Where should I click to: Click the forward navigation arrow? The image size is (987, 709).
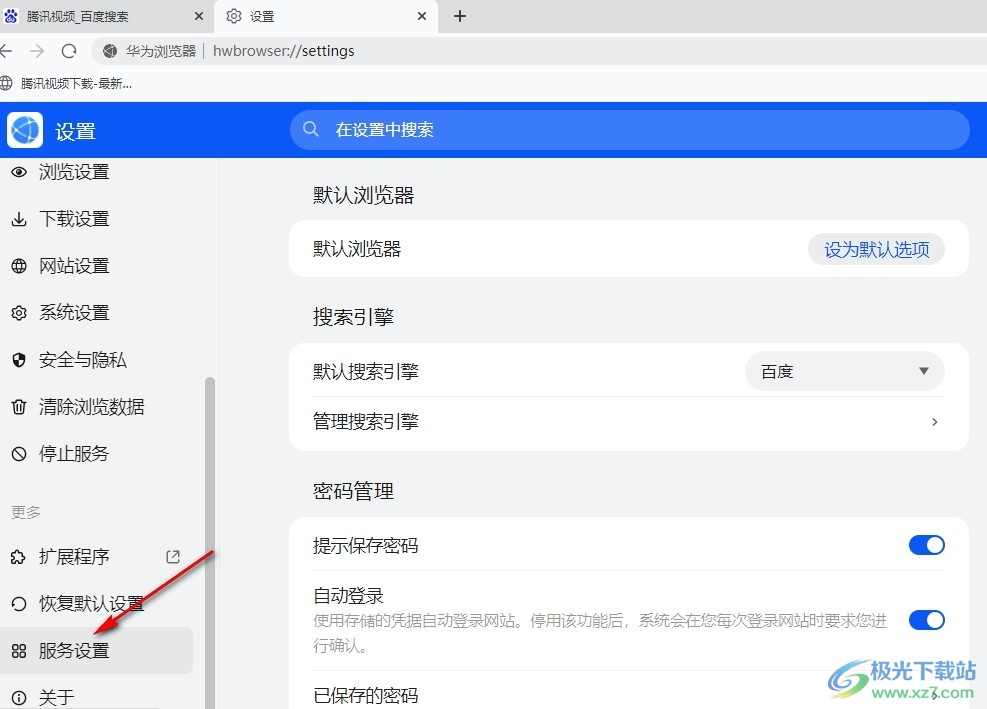37,51
